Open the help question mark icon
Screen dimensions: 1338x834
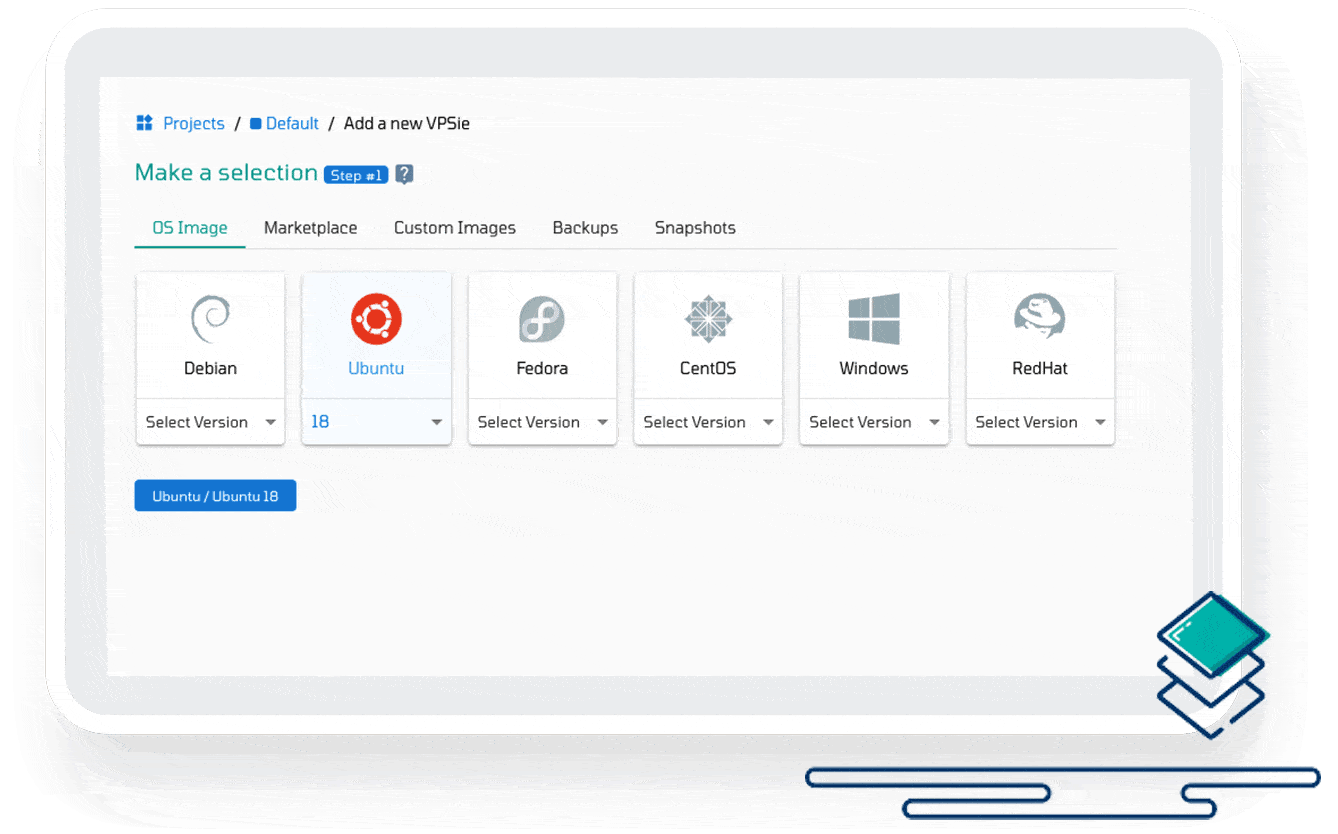(x=404, y=174)
